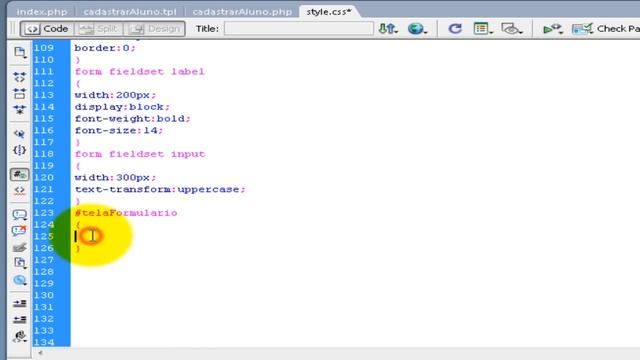
Task: Click the 'text-transform:uppercase;' line
Action: [x=160, y=190]
